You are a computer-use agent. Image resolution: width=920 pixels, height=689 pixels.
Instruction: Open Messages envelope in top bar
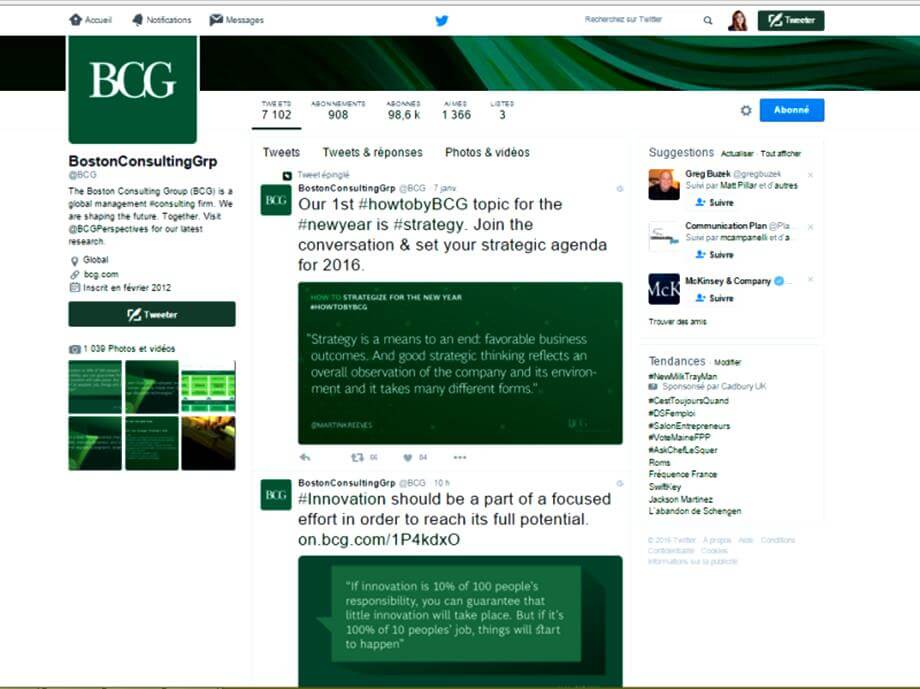coord(236,20)
